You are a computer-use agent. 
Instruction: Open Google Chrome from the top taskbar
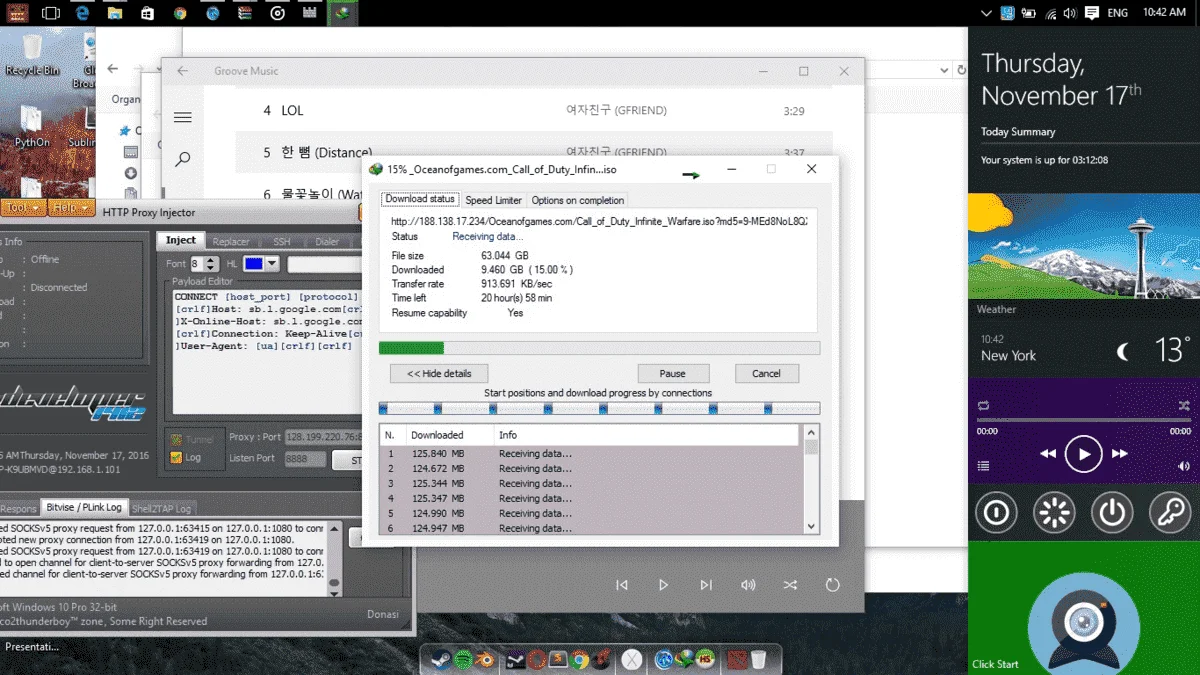tap(180, 13)
